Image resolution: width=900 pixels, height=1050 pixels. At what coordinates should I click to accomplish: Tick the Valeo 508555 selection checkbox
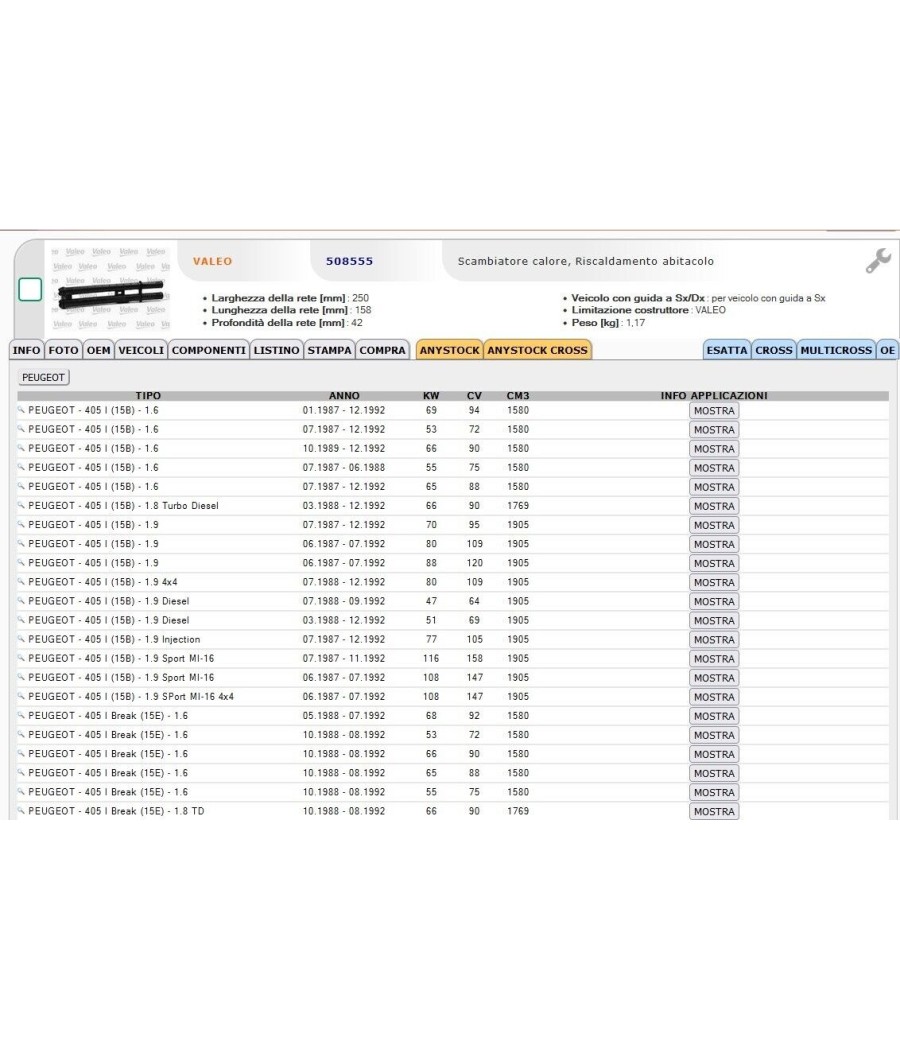30,289
